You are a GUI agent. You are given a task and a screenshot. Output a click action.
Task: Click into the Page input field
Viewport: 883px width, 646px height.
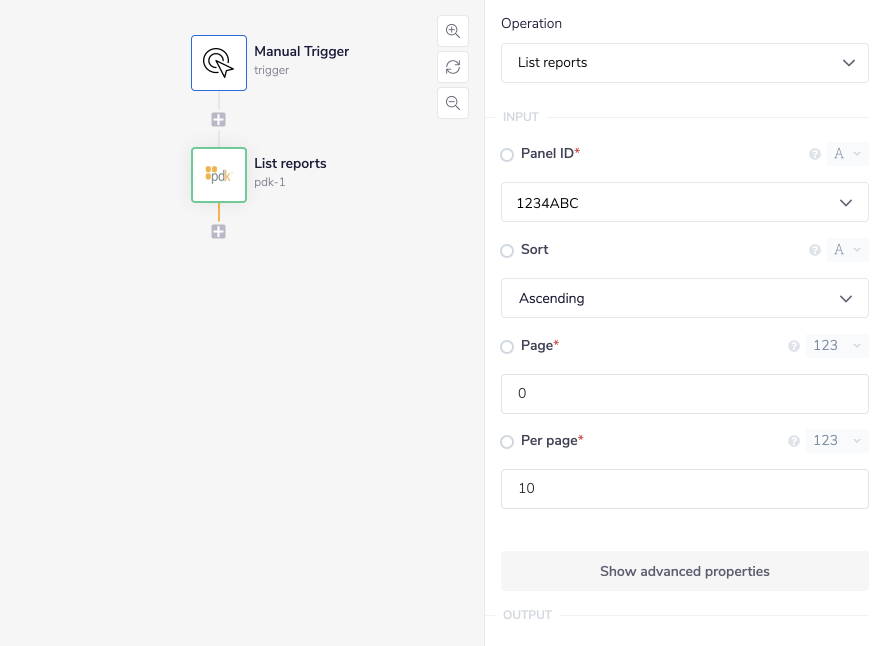[684, 394]
